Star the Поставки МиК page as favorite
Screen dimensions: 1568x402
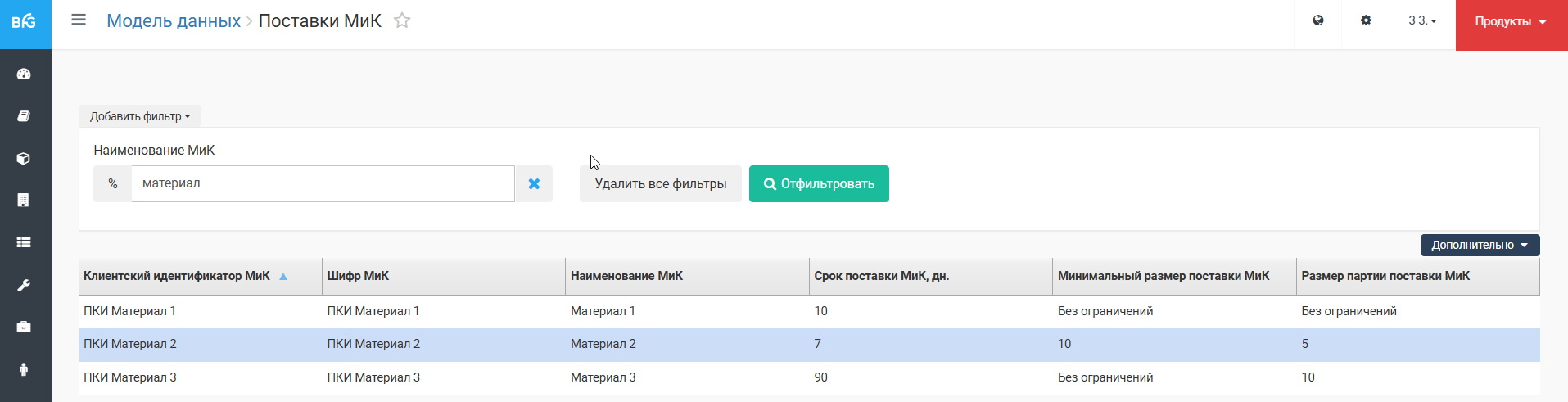pos(402,21)
